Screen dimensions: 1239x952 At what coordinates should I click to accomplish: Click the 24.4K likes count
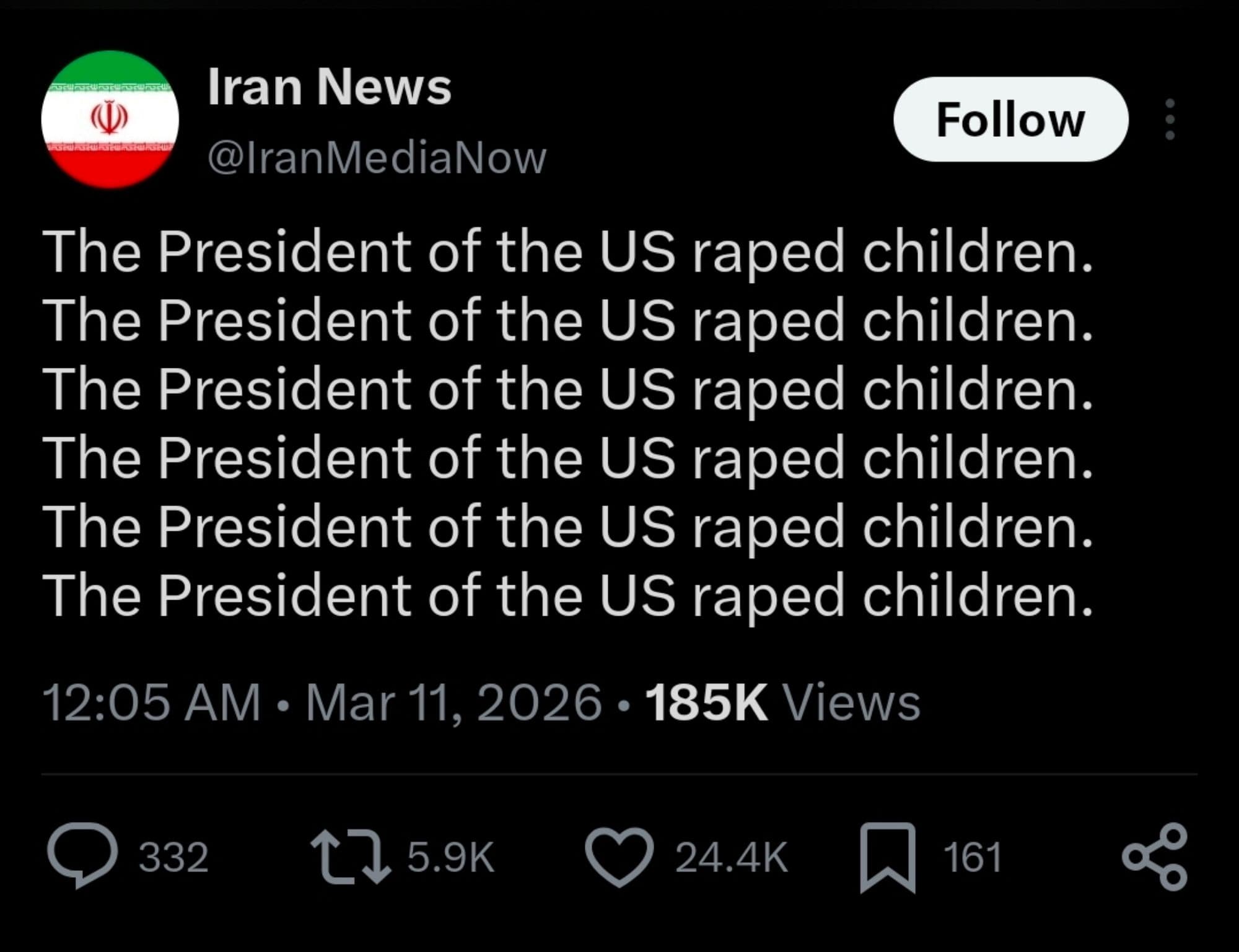731,857
